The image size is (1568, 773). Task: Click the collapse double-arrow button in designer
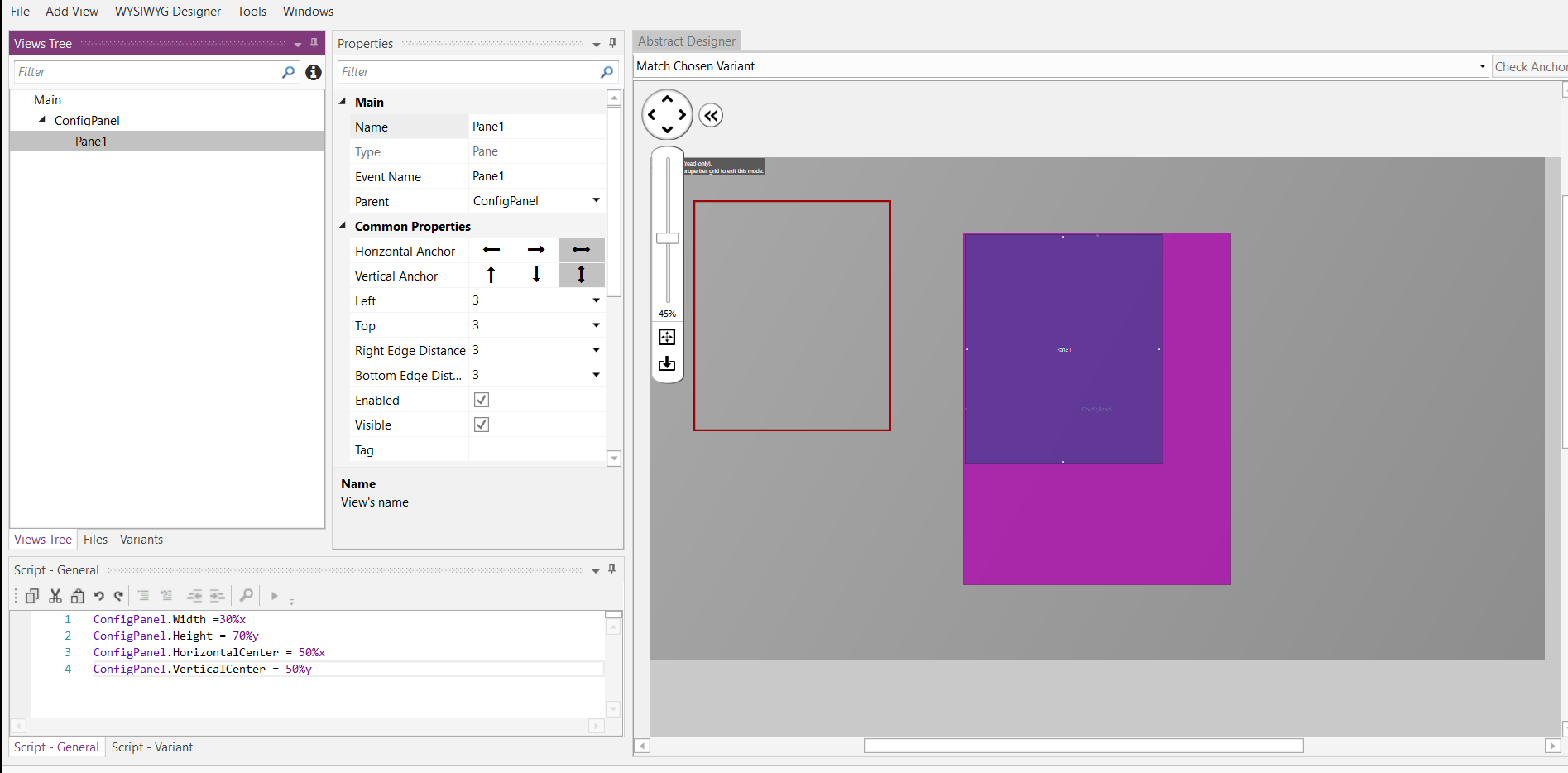tap(711, 115)
